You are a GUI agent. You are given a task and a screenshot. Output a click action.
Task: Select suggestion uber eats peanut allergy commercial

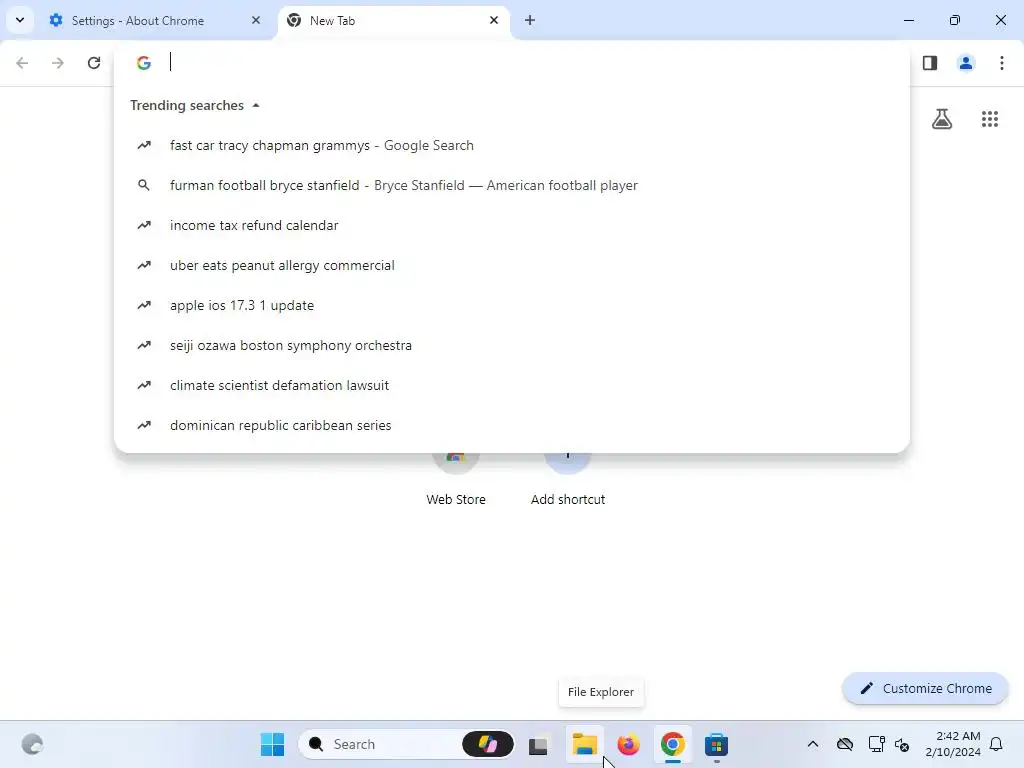(x=512, y=266)
